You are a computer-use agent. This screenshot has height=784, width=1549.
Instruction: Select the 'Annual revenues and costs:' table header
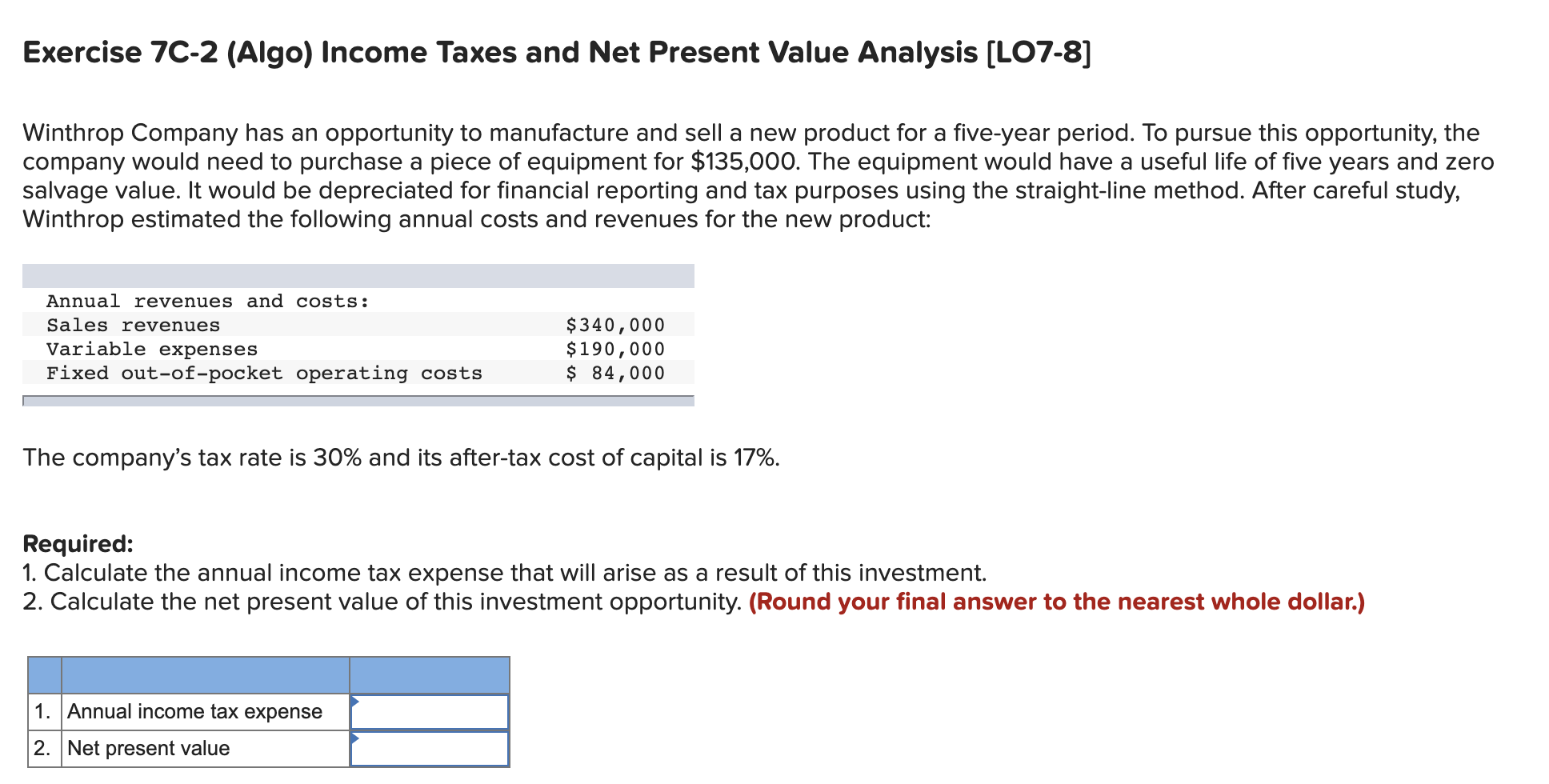(206, 301)
